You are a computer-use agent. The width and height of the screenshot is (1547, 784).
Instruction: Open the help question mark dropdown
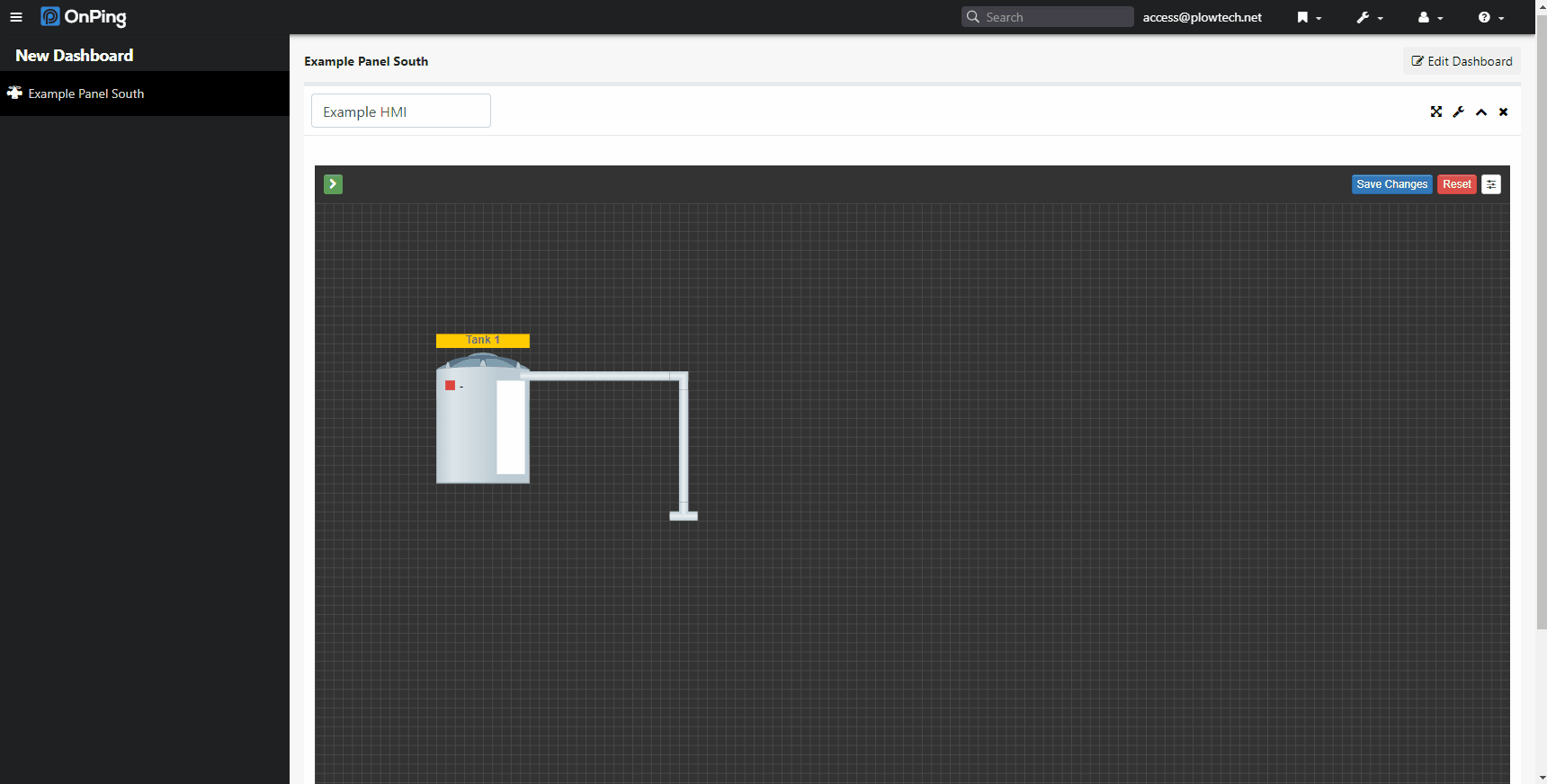1490,17
